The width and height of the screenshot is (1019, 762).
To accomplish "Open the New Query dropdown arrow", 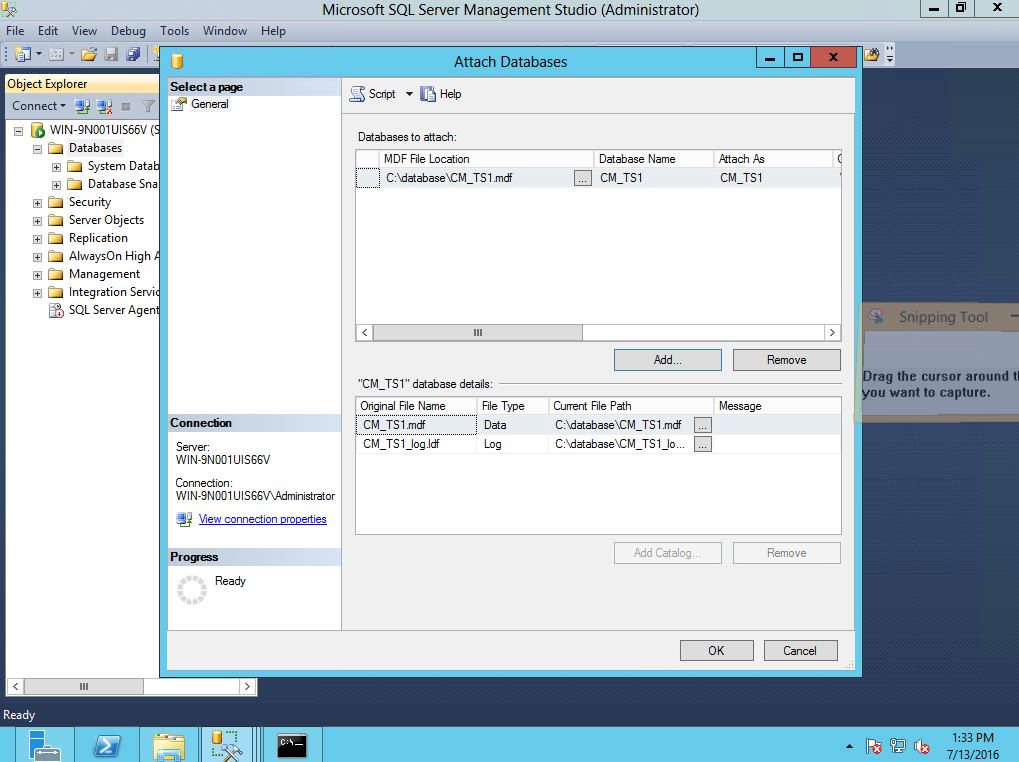I will click(38, 55).
